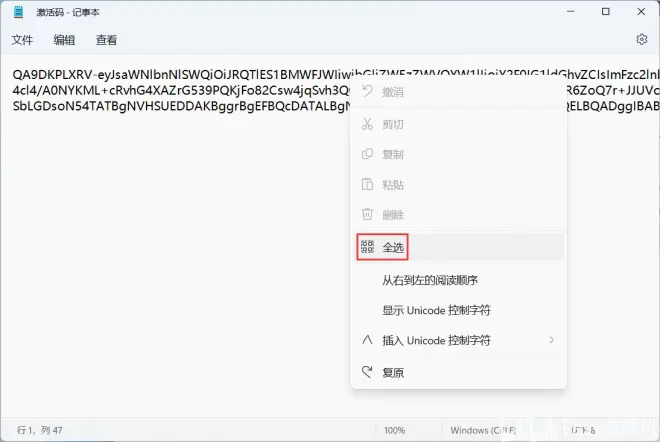Choose 全选 from the context menu

tap(458, 247)
